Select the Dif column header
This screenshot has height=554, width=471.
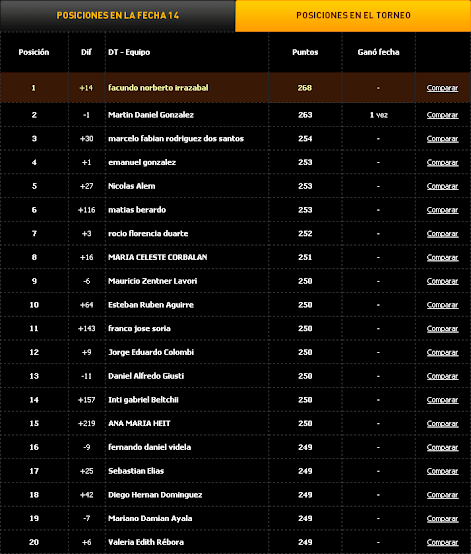click(86, 52)
